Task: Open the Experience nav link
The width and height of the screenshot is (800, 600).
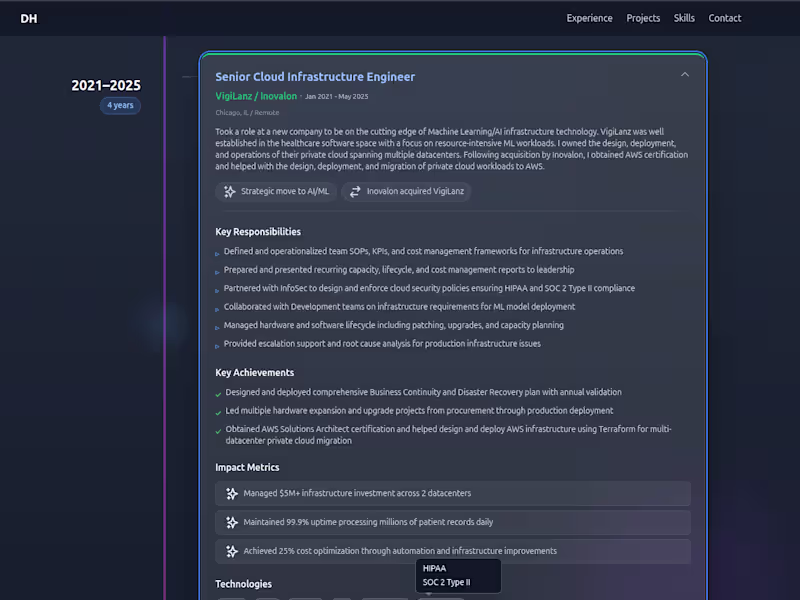Action: [589, 18]
